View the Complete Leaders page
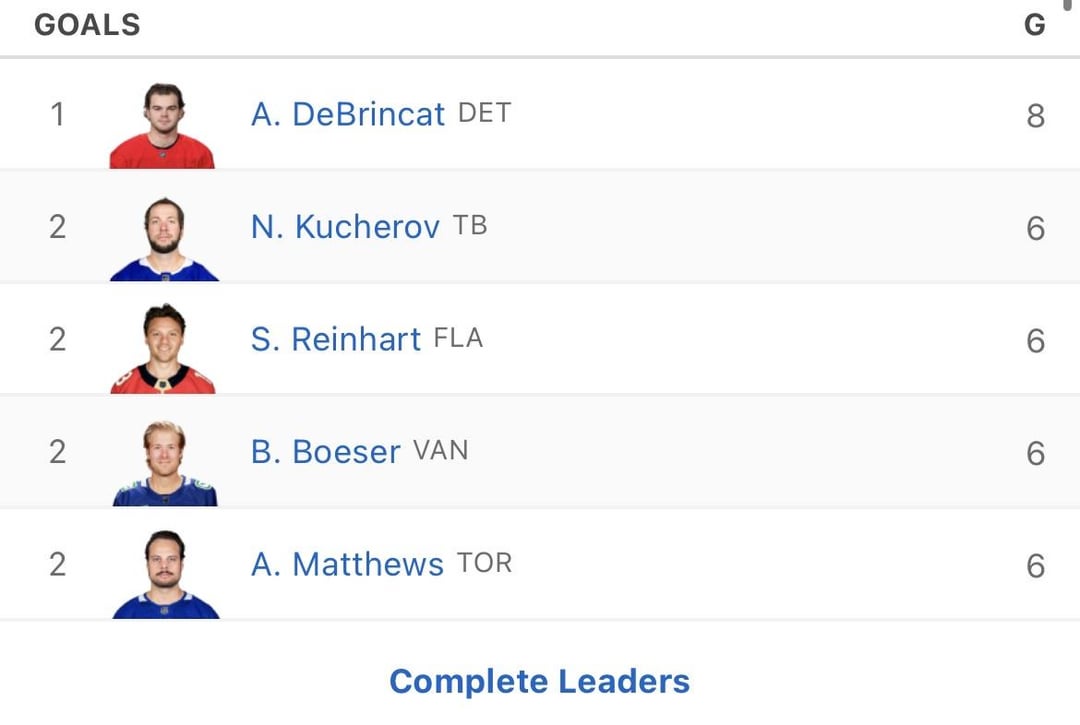The height and width of the screenshot is (725, 1080). coord(539,681)
